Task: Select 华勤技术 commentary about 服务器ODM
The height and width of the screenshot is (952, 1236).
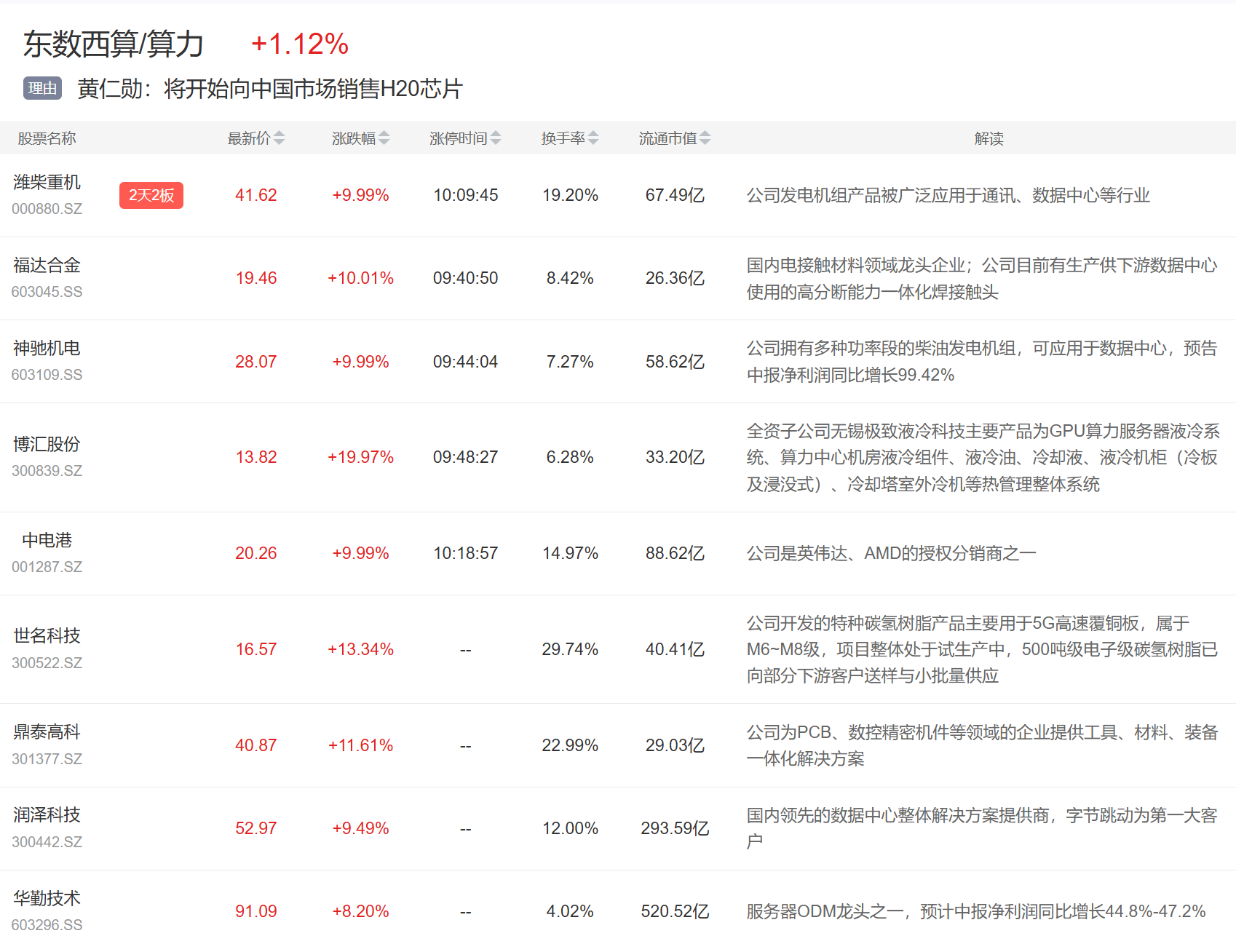Action: [976, 911]
